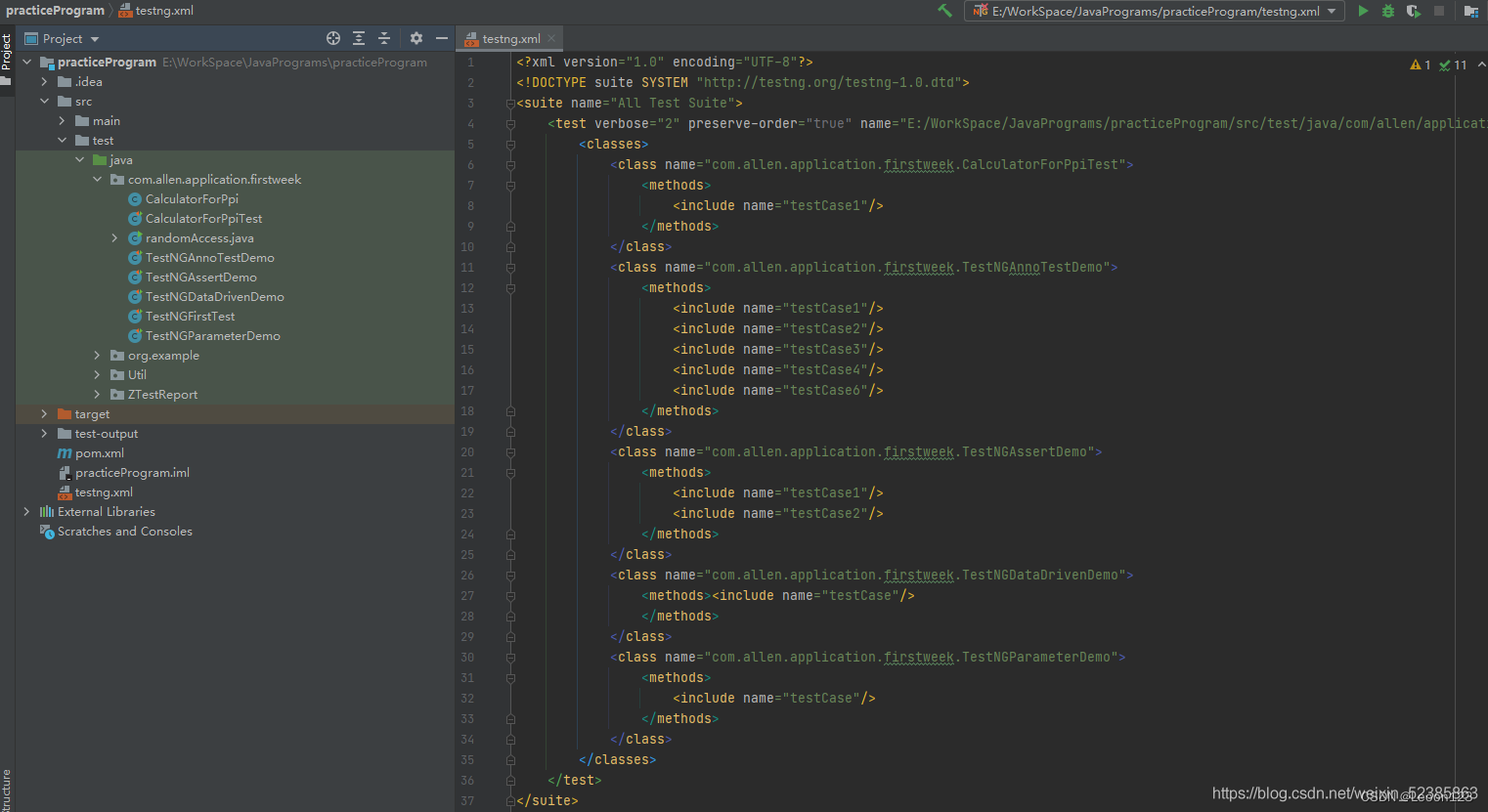Image resolution: width=1488 pixels, height=812 pixels.
Task: Hide the Project tool window
Action: pos(442,38)
